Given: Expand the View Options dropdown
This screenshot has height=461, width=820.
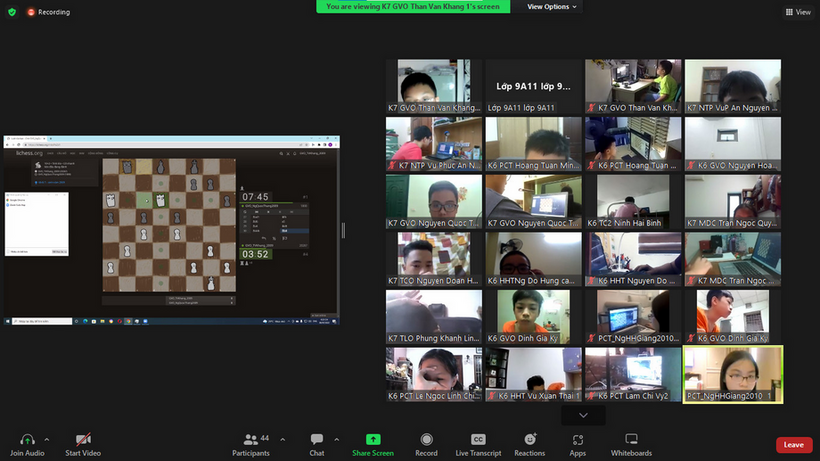Looking at the screenshot, I should tap(552, 7).
